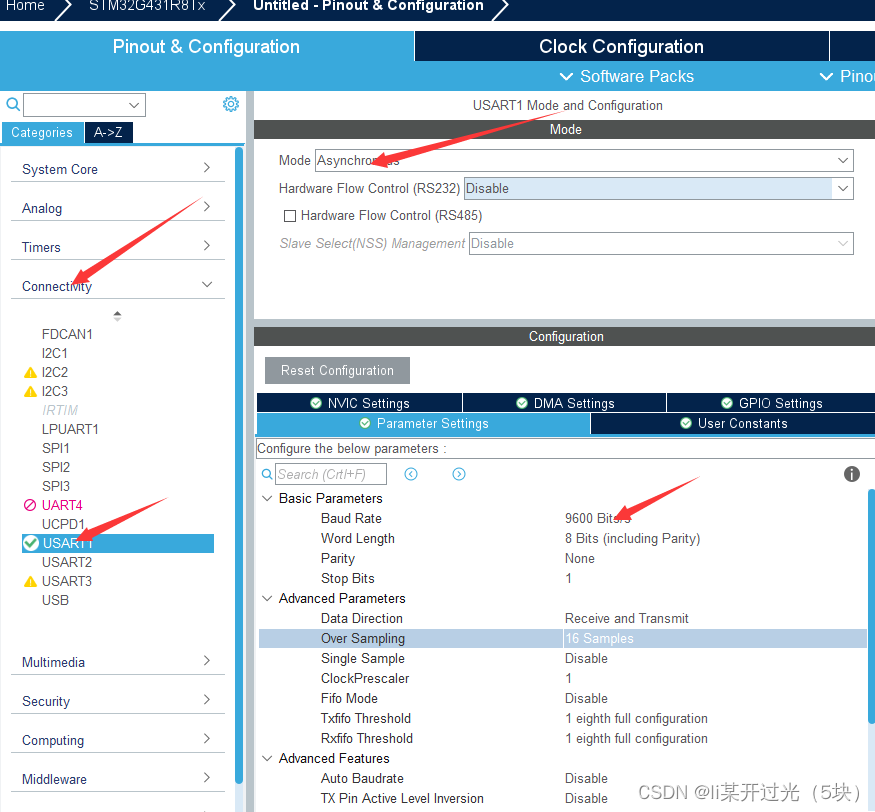Viewport: 875px width, 812px height.
Task: Select the A->Z tab
Action: tap(108, 133)
